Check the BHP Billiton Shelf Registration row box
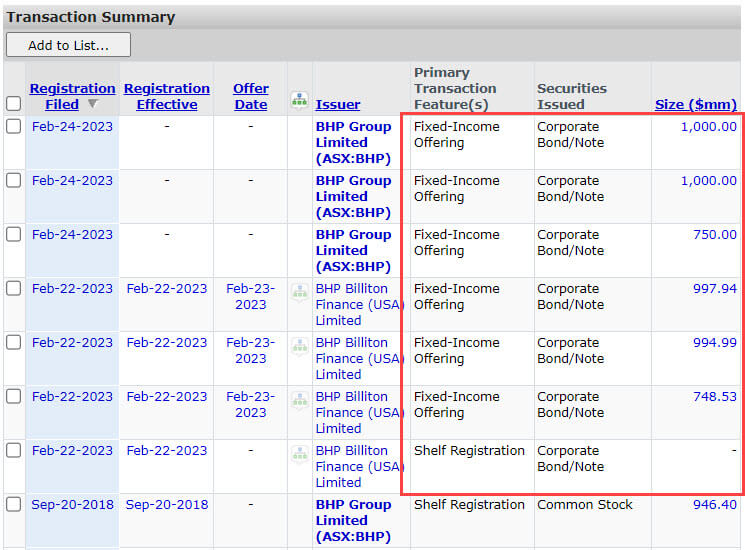The height and width of the screenshot is (550, 745). tap(14, 450)
